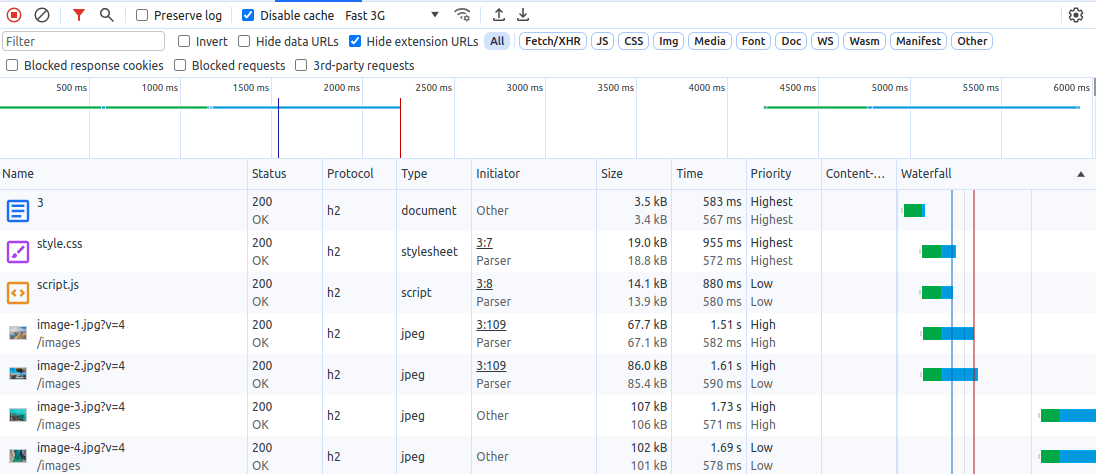This screenshot has width=1096, height=474.
Task: Import HAR file upload icon
Action: 498,15
